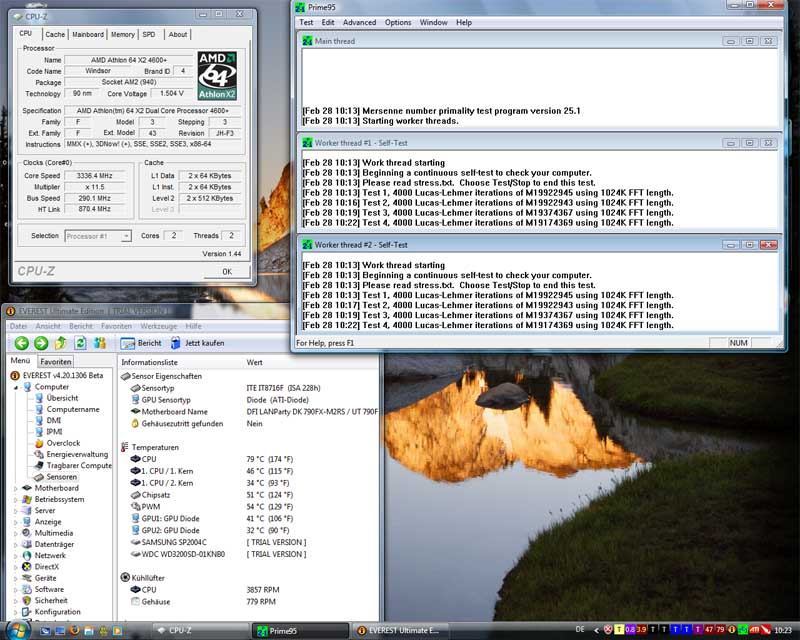Click the AMD Athlon 64 X2 logo in CPU-Z
The width and height of the screenshot is (800, 640).
point(217,76)
